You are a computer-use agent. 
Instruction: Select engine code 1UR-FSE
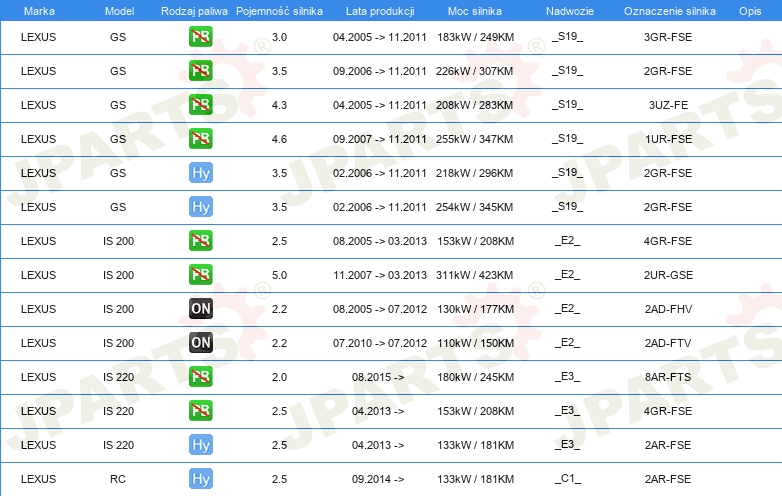[668, 139]
